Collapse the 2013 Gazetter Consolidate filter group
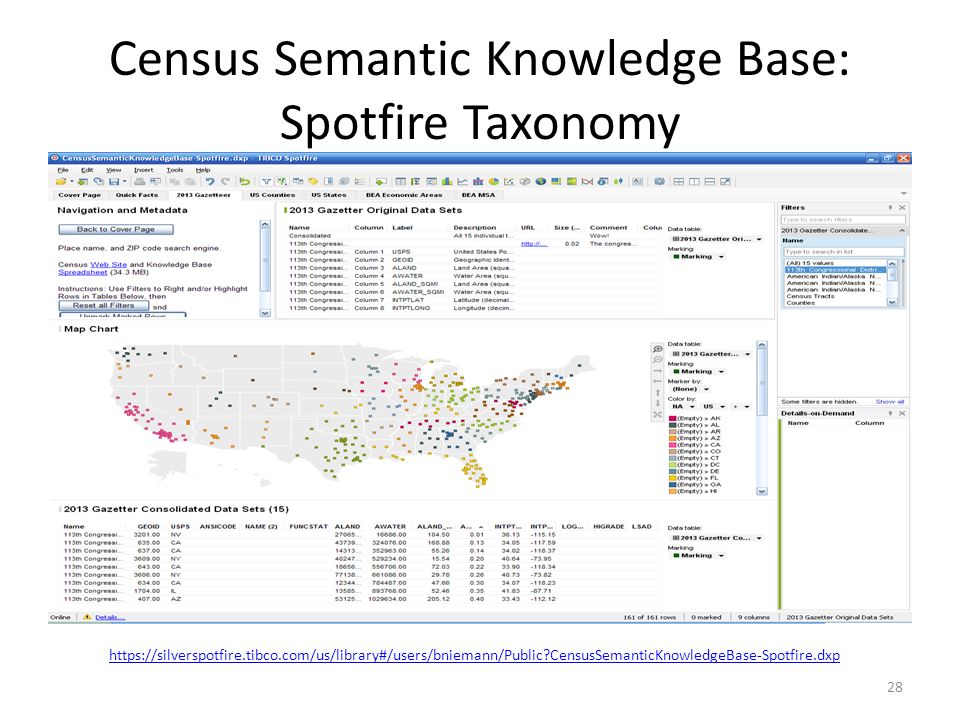 pos(902,230)
